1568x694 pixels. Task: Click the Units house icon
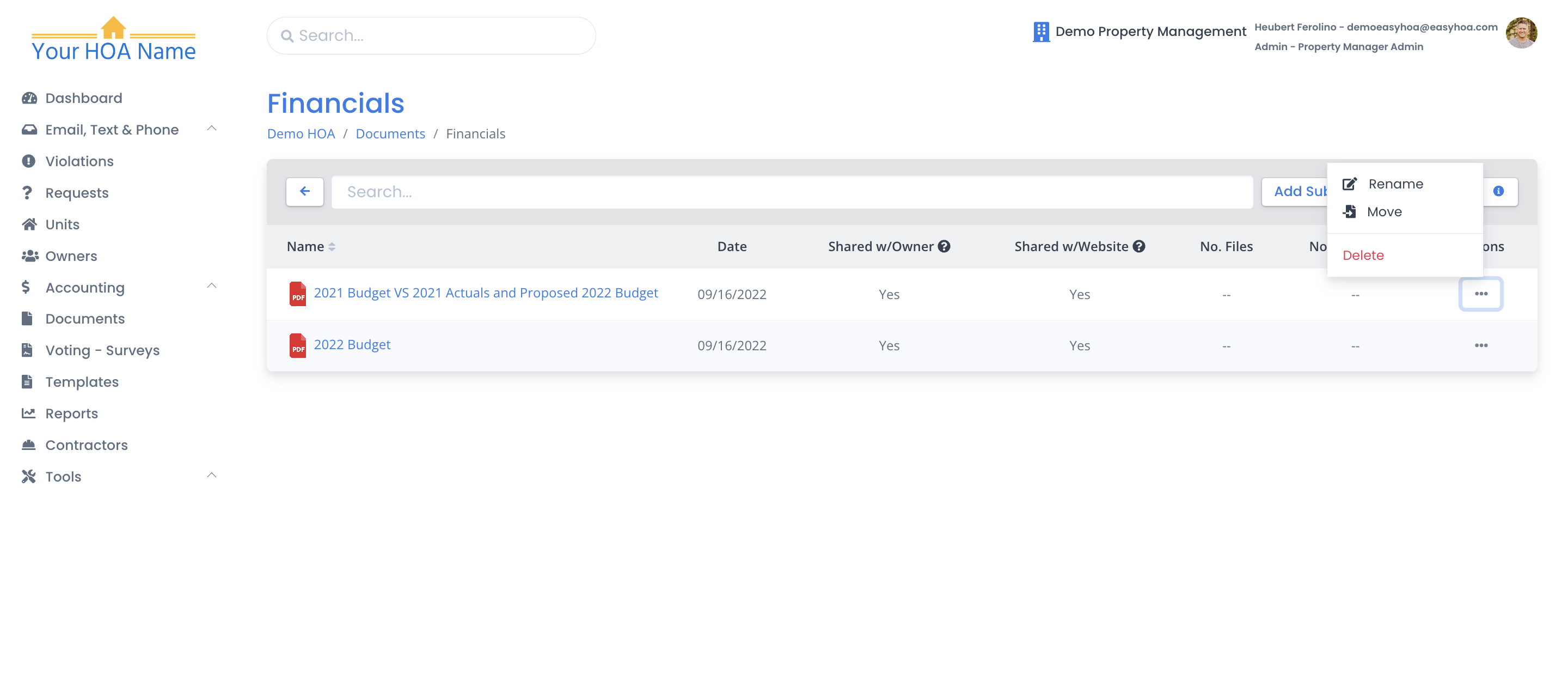[x=29, y=224]
